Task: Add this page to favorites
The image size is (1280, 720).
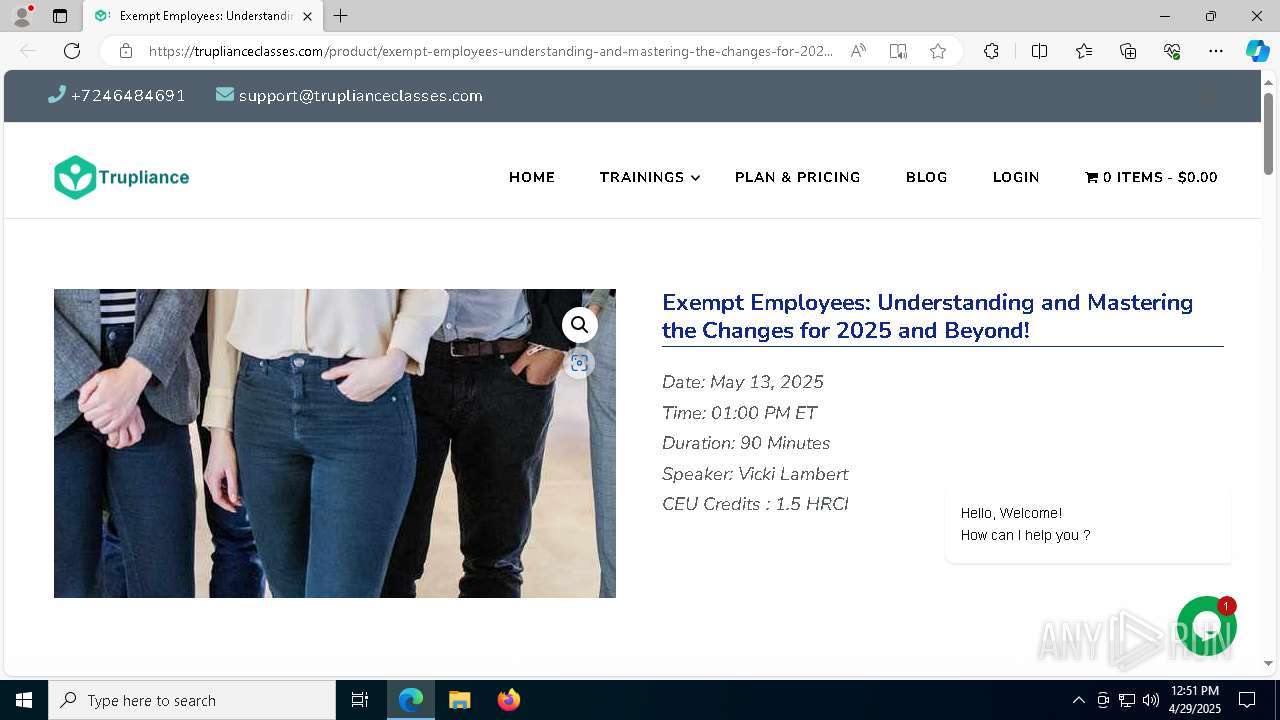Action: click(x=938, y=51)
